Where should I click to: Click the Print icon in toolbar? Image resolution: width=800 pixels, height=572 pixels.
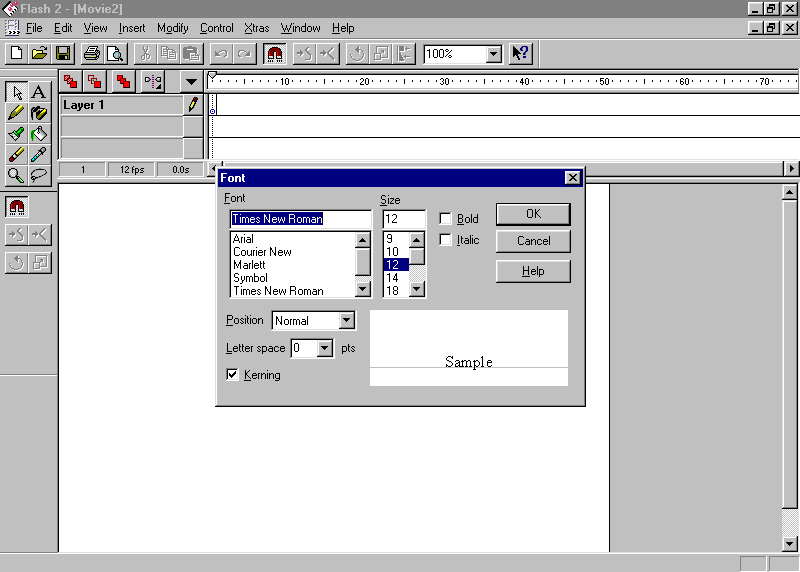[92, 54]
